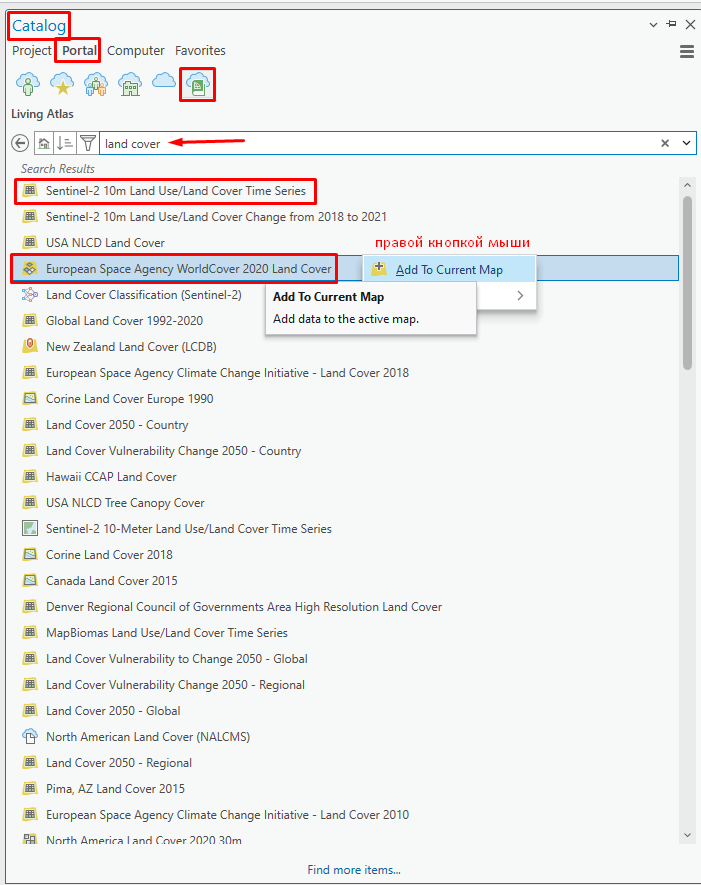Expand the search history dropdown
This screenshot has width=701, height=885.
pos(686,143)
